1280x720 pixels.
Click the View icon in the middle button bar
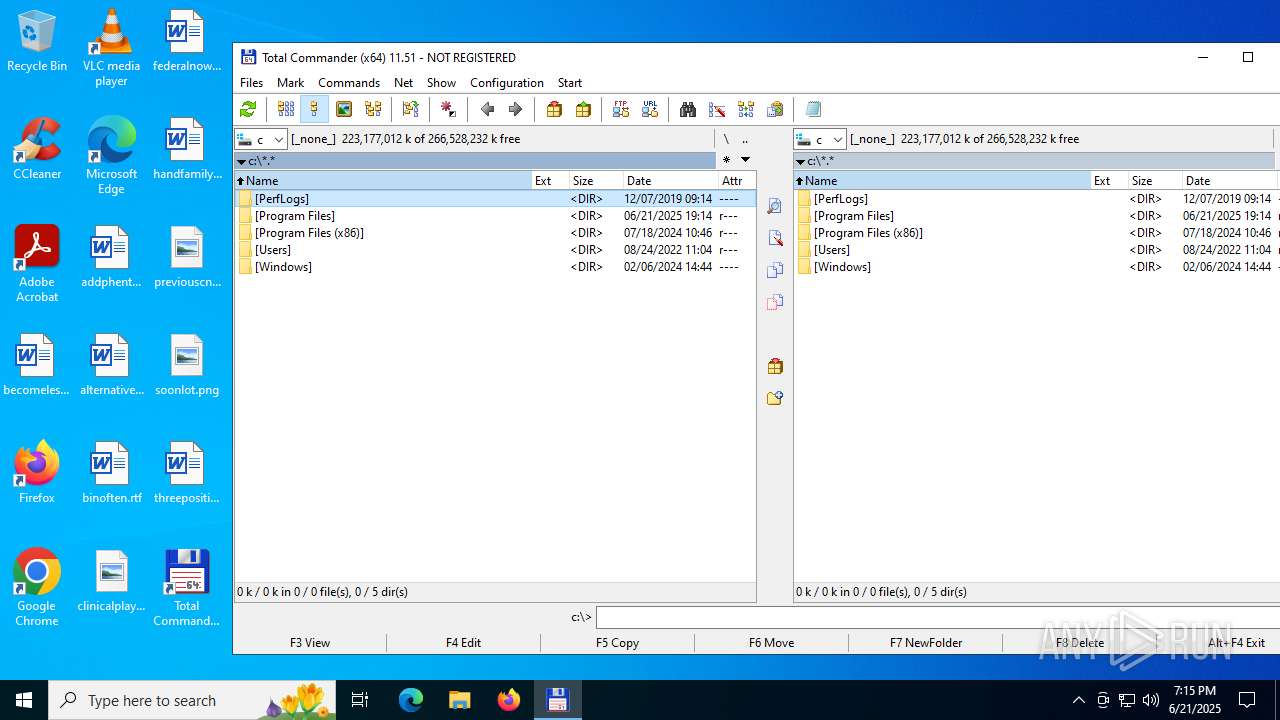(775, 206)
